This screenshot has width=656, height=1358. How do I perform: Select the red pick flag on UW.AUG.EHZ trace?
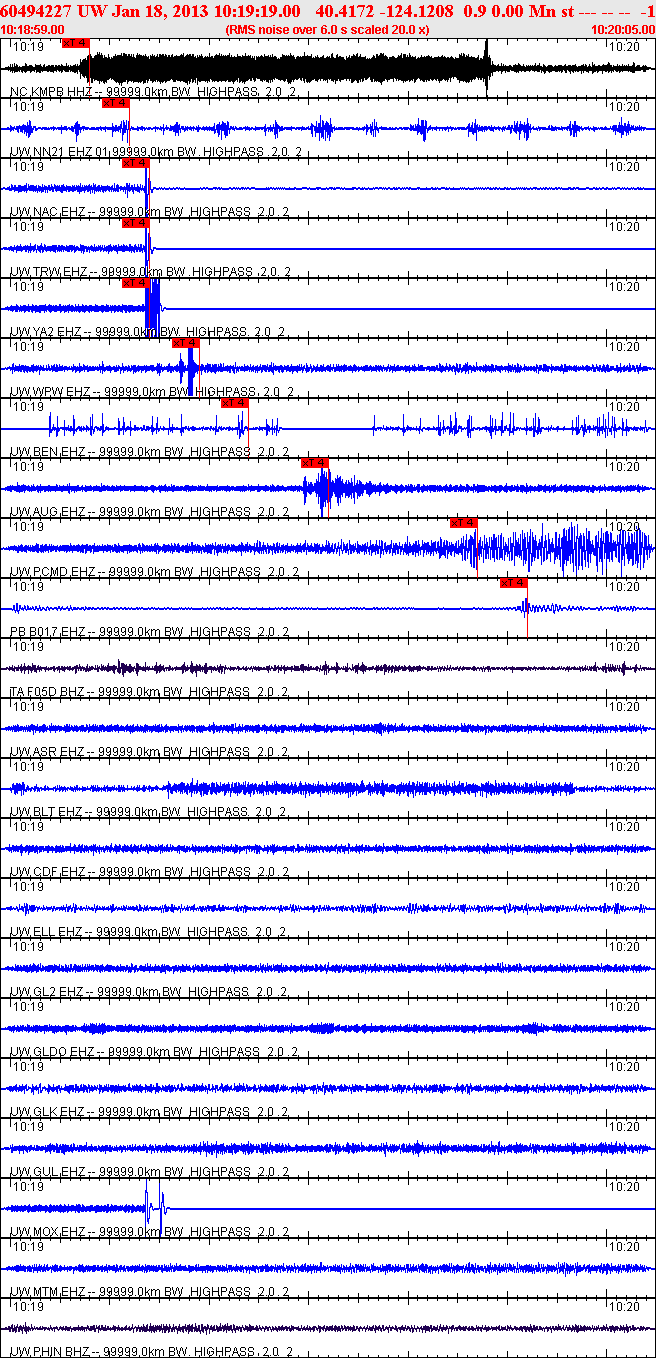(315, 463)
